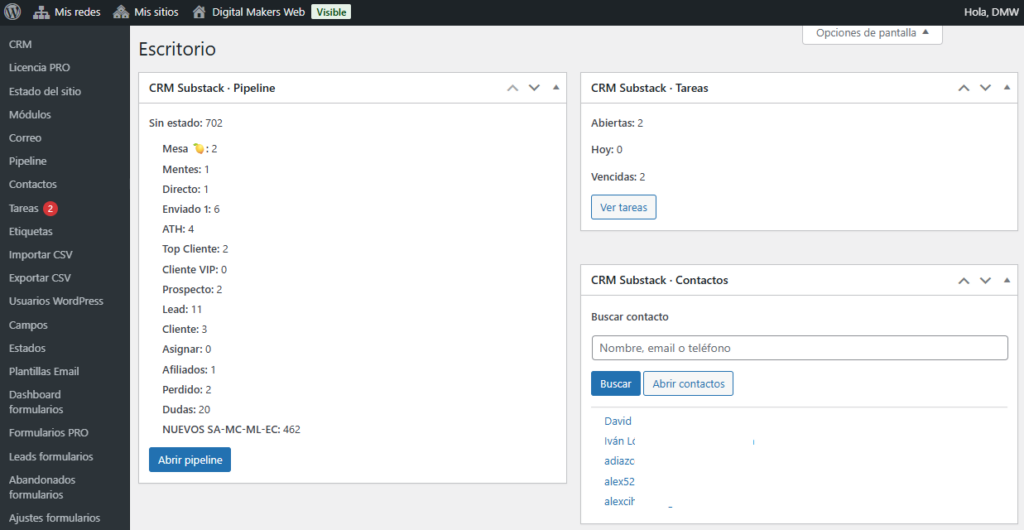Open contact link starting alex52
This screenshot has width=1024, height=530.
click(x=619, y=482)
